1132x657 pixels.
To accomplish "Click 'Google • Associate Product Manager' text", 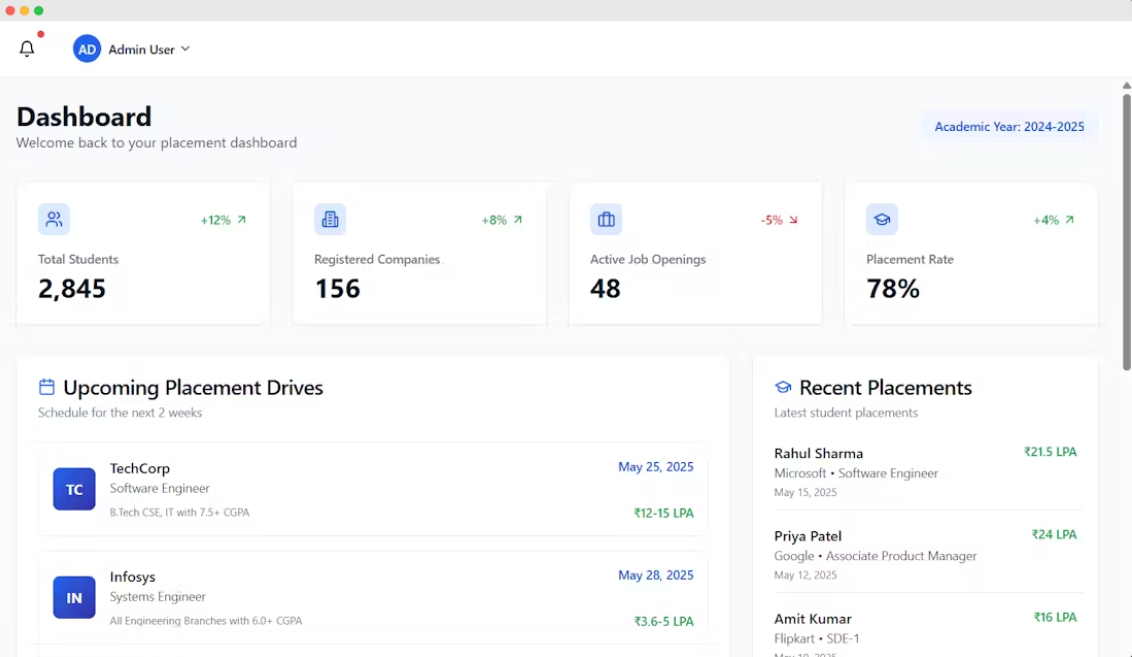I will (875, 556).
